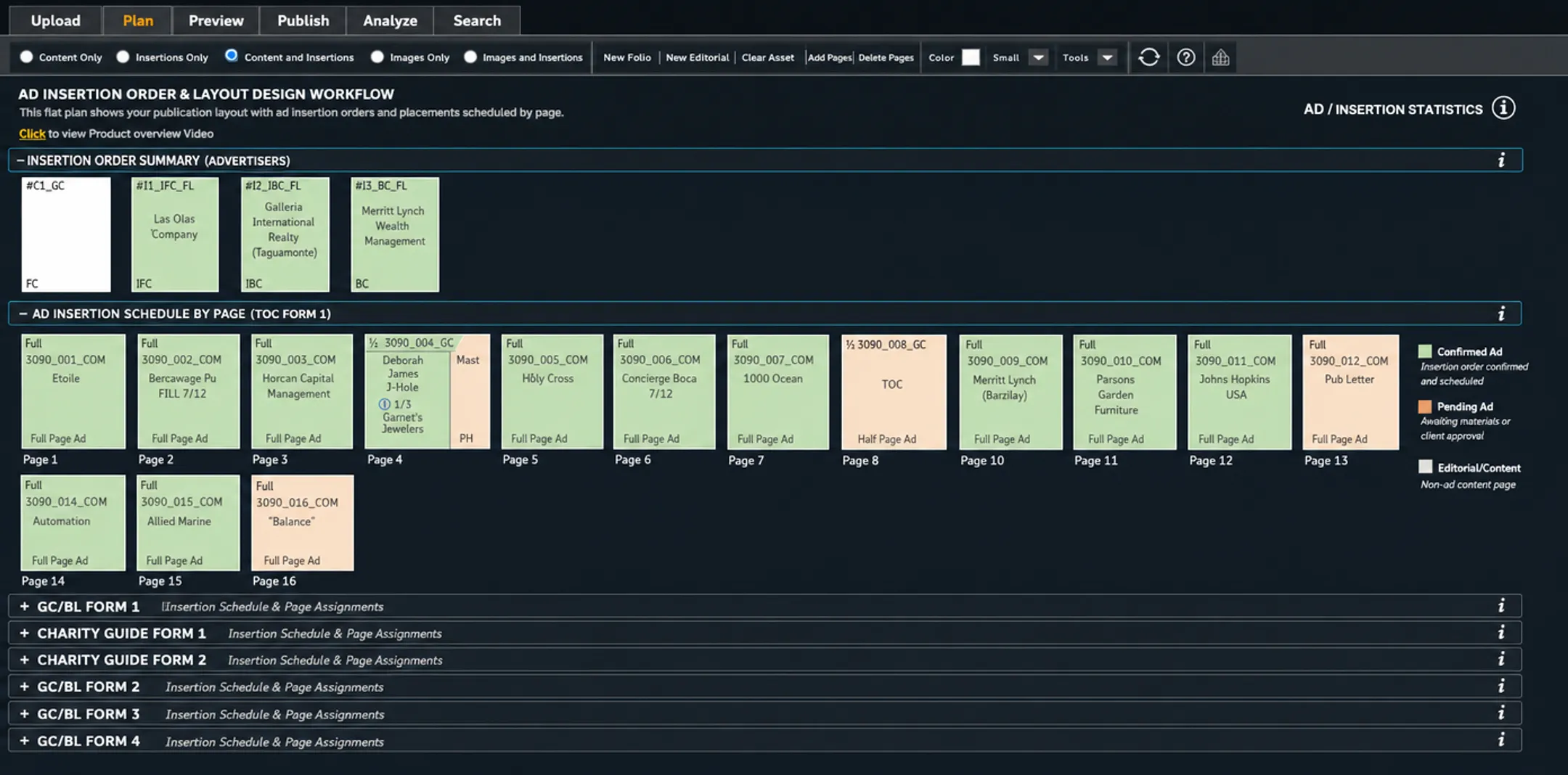Viewport: 1568px width, 775px height.
Task: Switch to the Plan tab
Action: coord(138,20)
